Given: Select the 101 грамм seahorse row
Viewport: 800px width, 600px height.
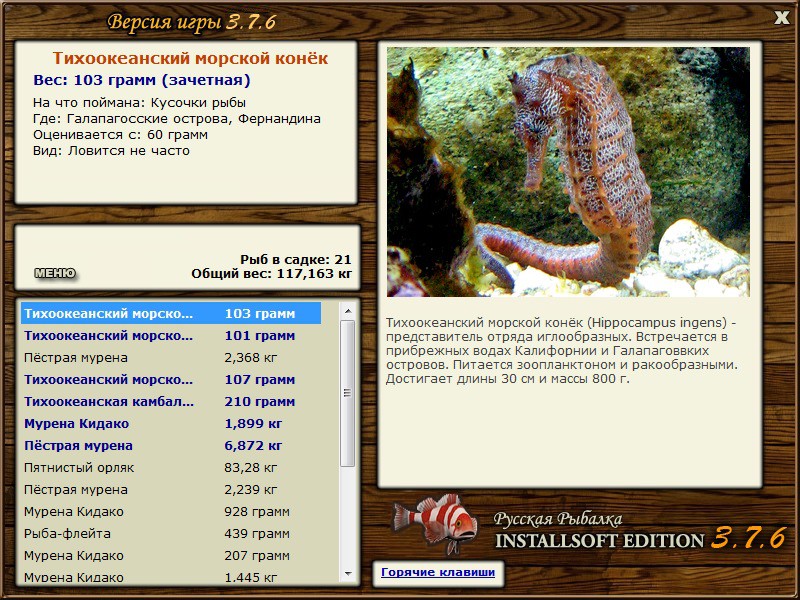Looking at the screenshot, I should tap(171, 336).
